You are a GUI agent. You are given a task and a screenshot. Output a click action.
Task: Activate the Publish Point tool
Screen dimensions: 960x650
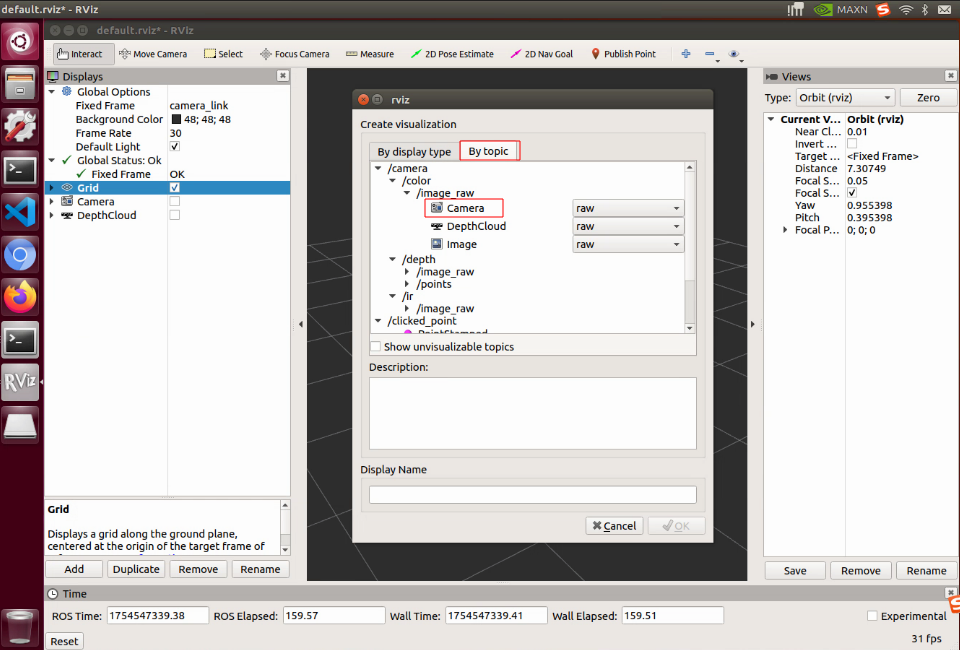point(623,54)
